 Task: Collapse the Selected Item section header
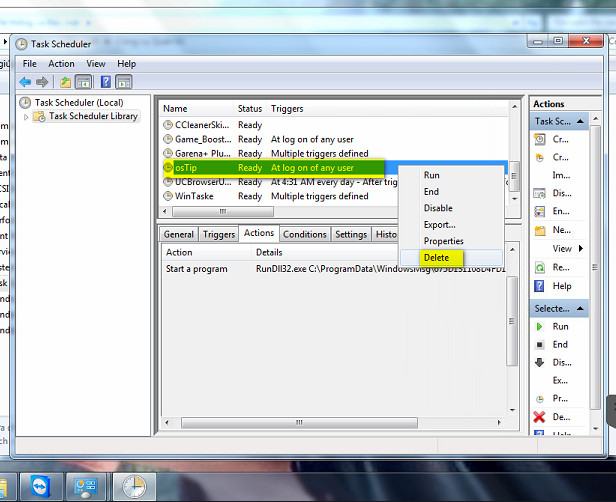578,308
